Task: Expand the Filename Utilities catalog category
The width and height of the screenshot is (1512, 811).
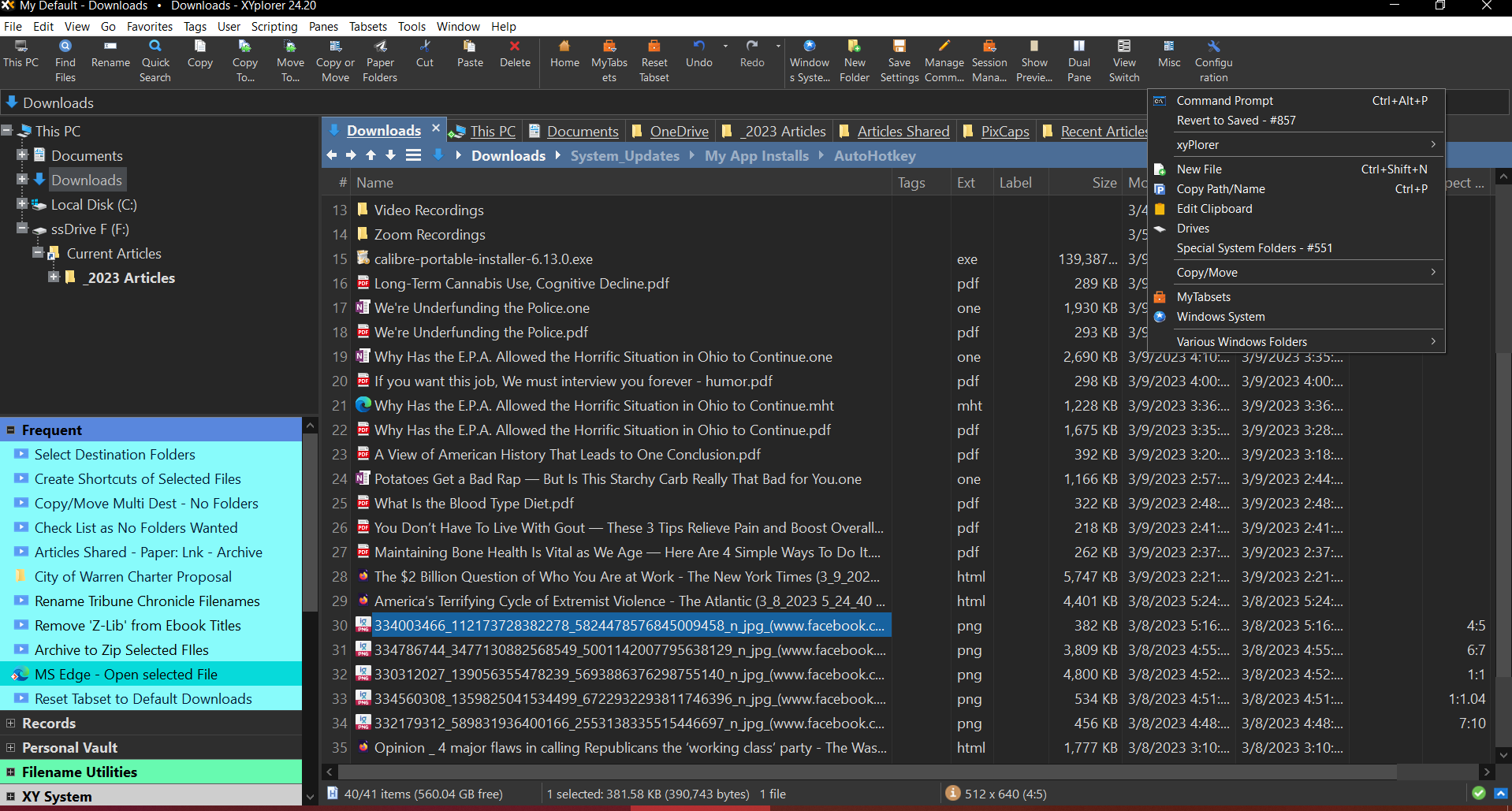Action: click(x=11, y=772)
